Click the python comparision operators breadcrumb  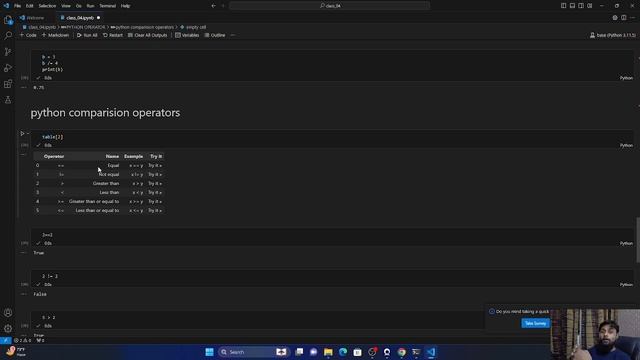click(142, 27)
